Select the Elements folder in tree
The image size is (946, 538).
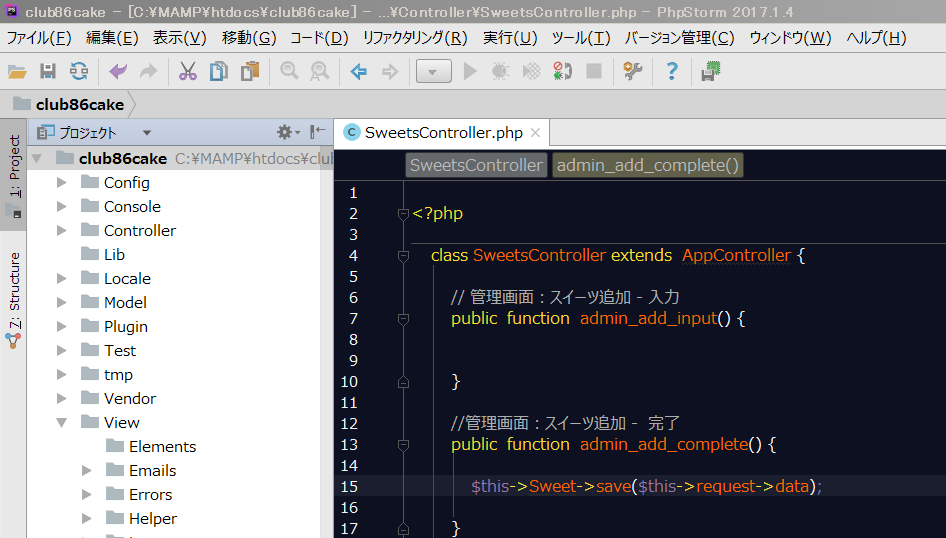[162, 446]
